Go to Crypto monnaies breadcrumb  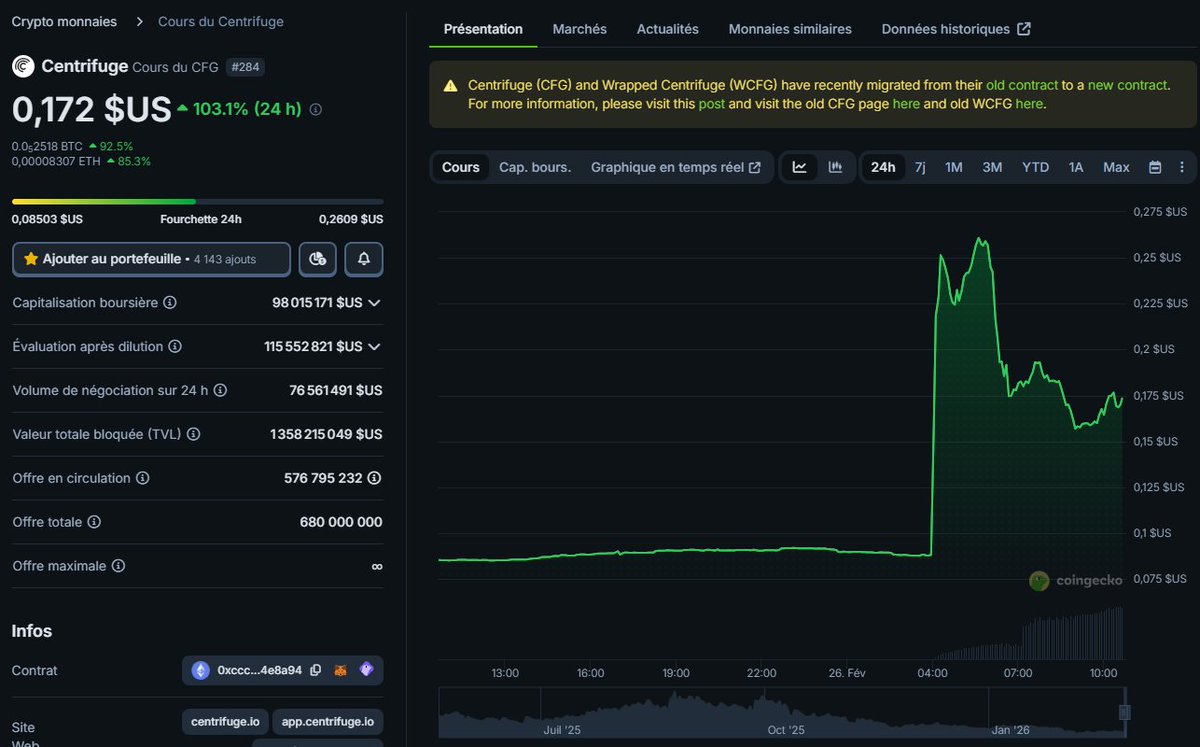coord(64,21)
